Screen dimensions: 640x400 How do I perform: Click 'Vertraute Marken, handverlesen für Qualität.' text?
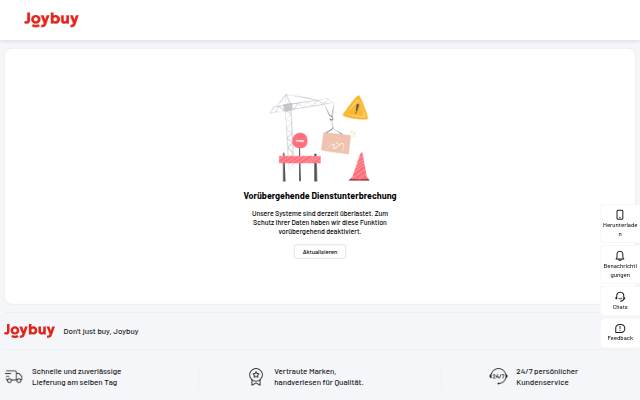318,377
